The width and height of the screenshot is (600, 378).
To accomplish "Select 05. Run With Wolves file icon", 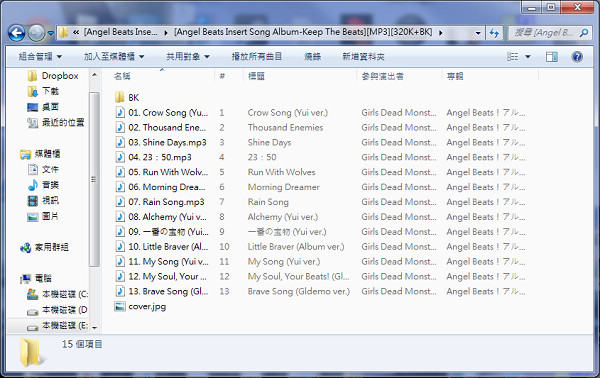I will 120,172.
